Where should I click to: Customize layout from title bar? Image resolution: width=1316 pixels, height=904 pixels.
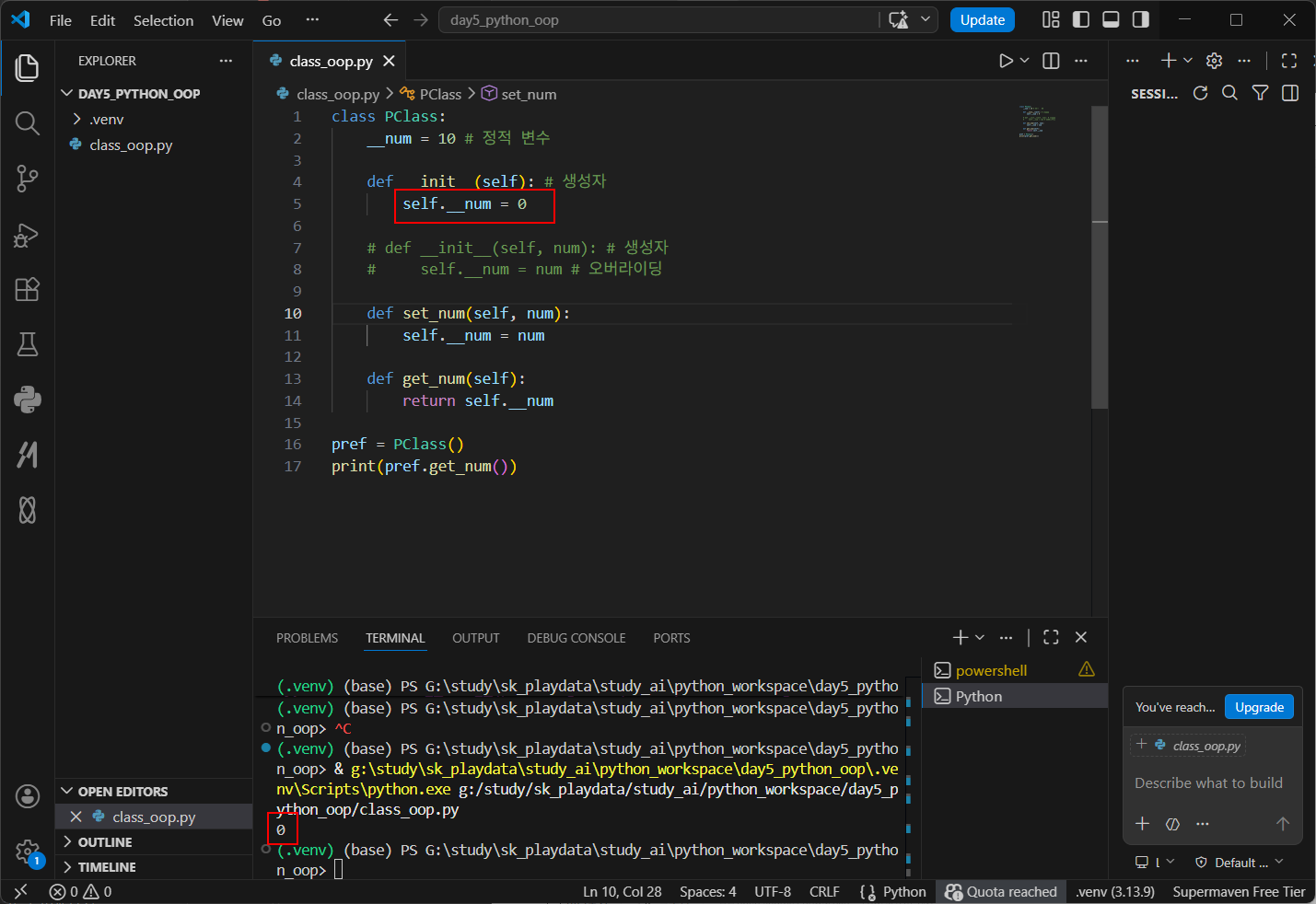1051,20
